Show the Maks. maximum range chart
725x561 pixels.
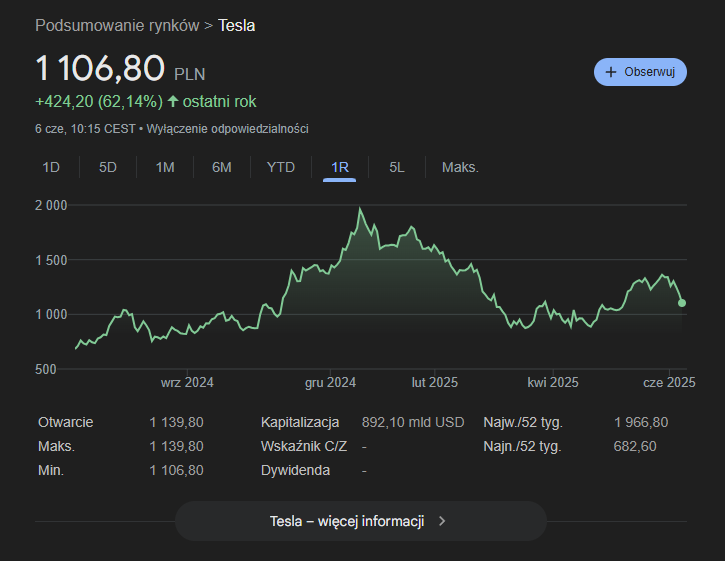click(x=460, y=167)
